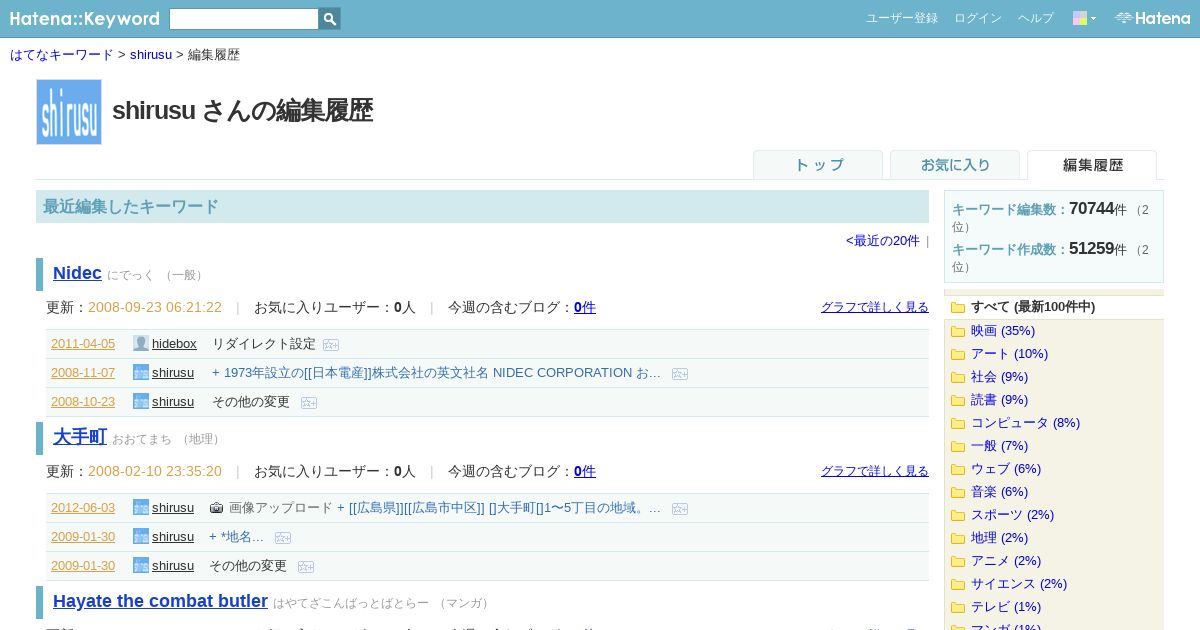
Task: Open the Nidec keyword title
Action: 77,273
